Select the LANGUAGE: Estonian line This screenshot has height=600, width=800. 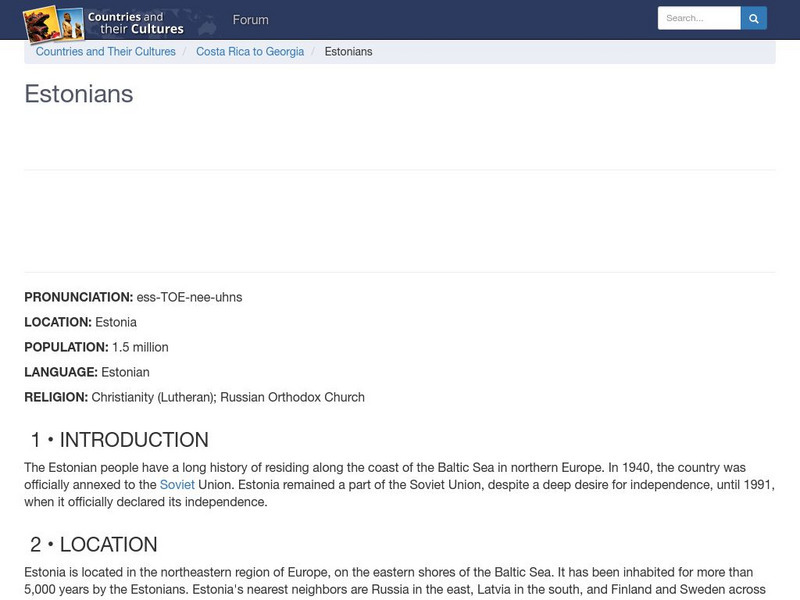pyautogui.click(x=87, y=372)
